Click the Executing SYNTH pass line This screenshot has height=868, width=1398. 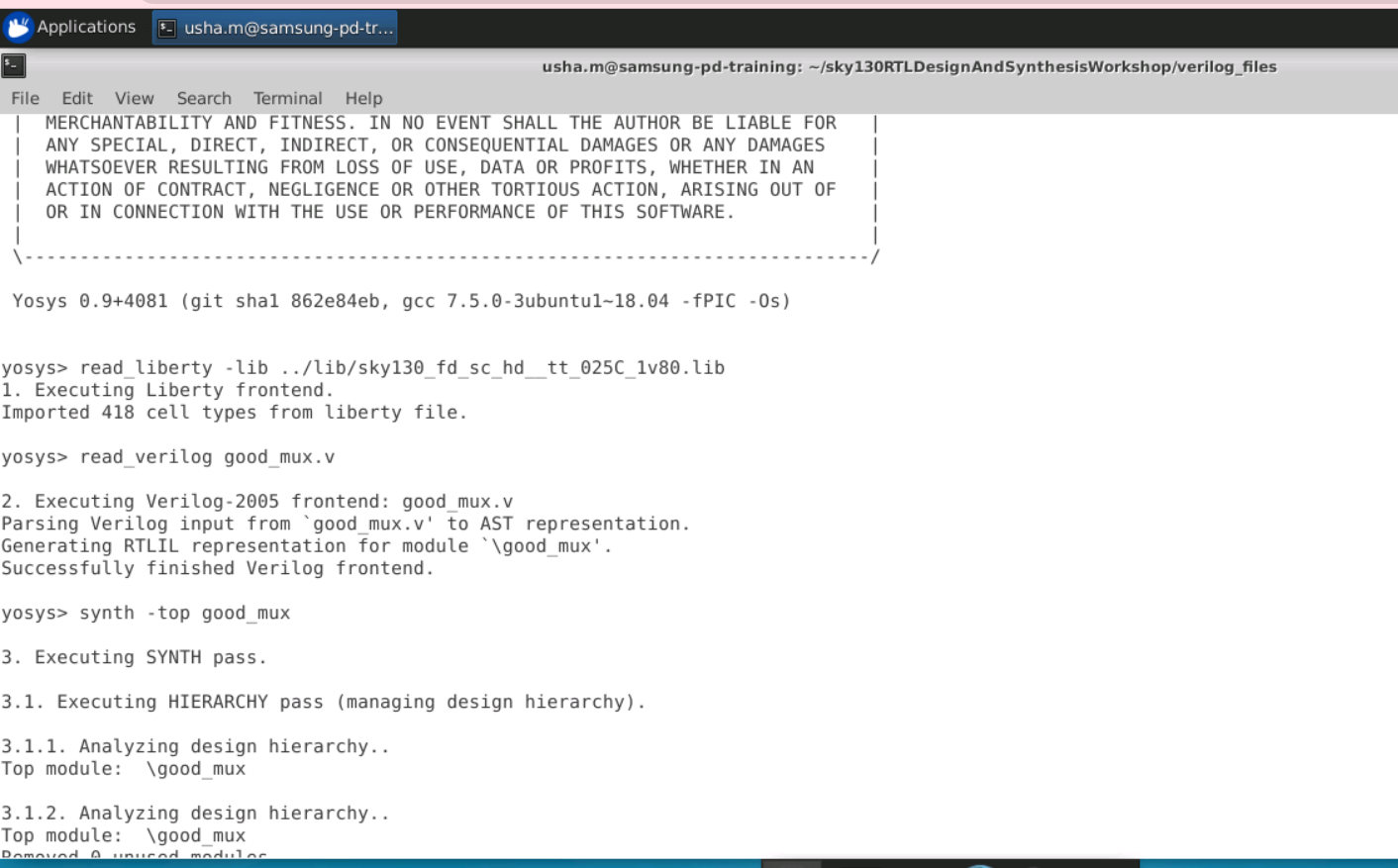(x=134, y=656)
